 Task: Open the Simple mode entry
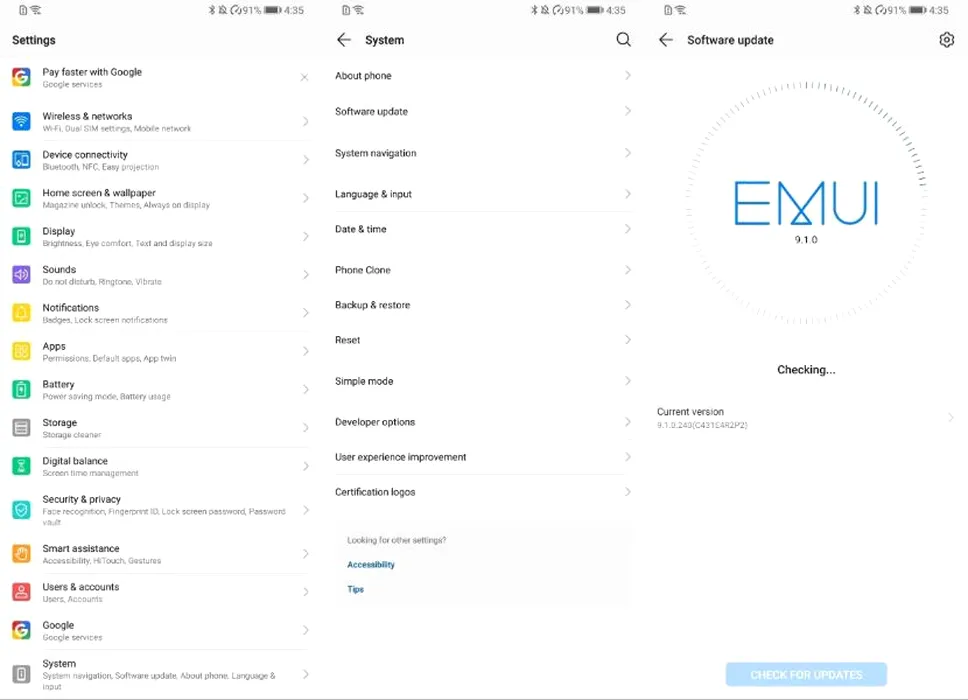click(x=483, y=381)
